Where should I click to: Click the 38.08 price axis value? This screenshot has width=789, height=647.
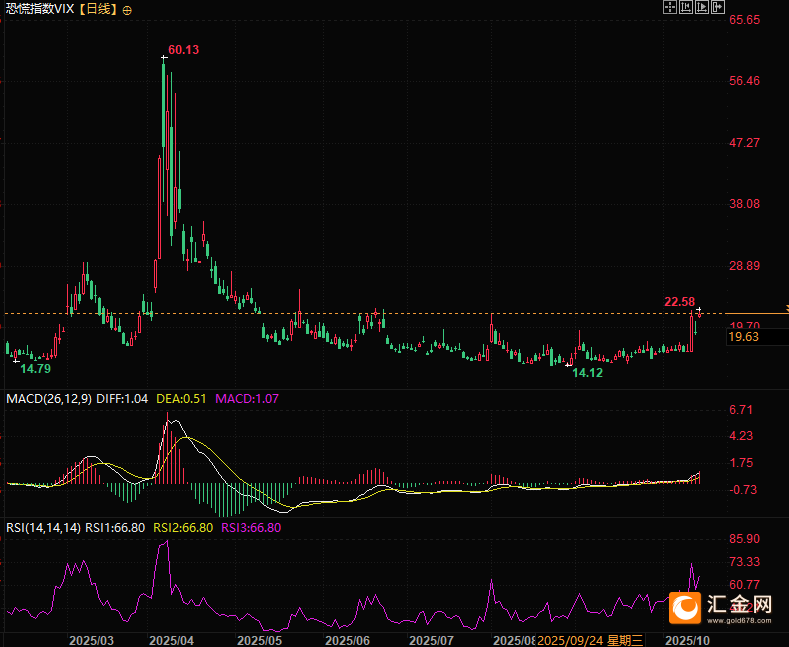[745, 204]
